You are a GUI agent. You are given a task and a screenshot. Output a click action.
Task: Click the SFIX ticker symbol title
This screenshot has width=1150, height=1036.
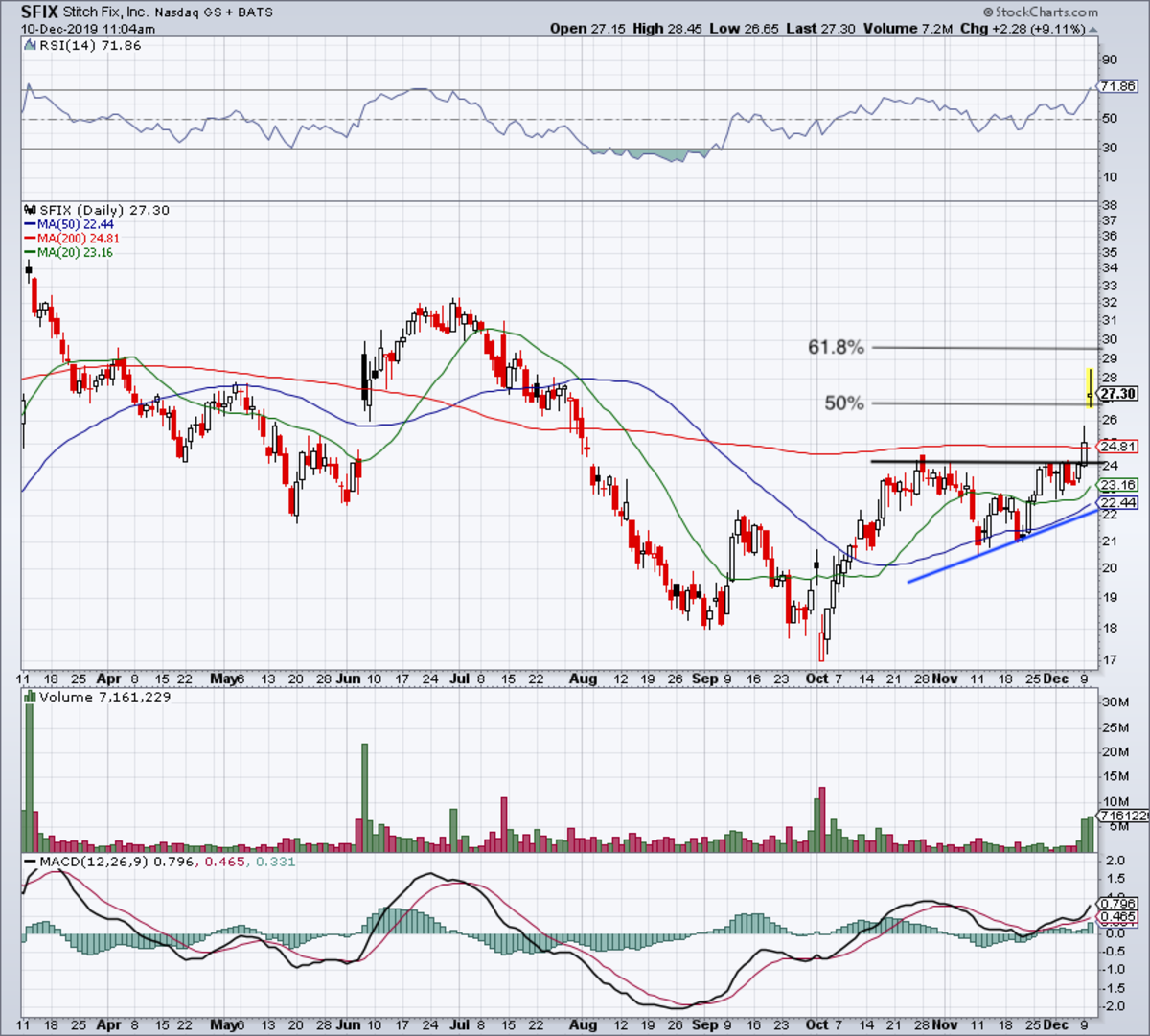point(39,12)
